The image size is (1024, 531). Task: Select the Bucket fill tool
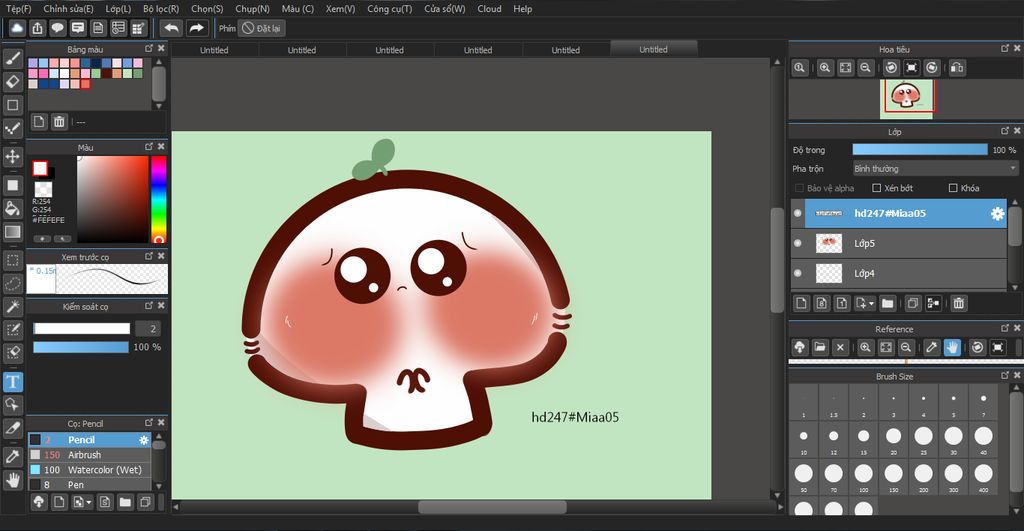[x=12, y=208]
